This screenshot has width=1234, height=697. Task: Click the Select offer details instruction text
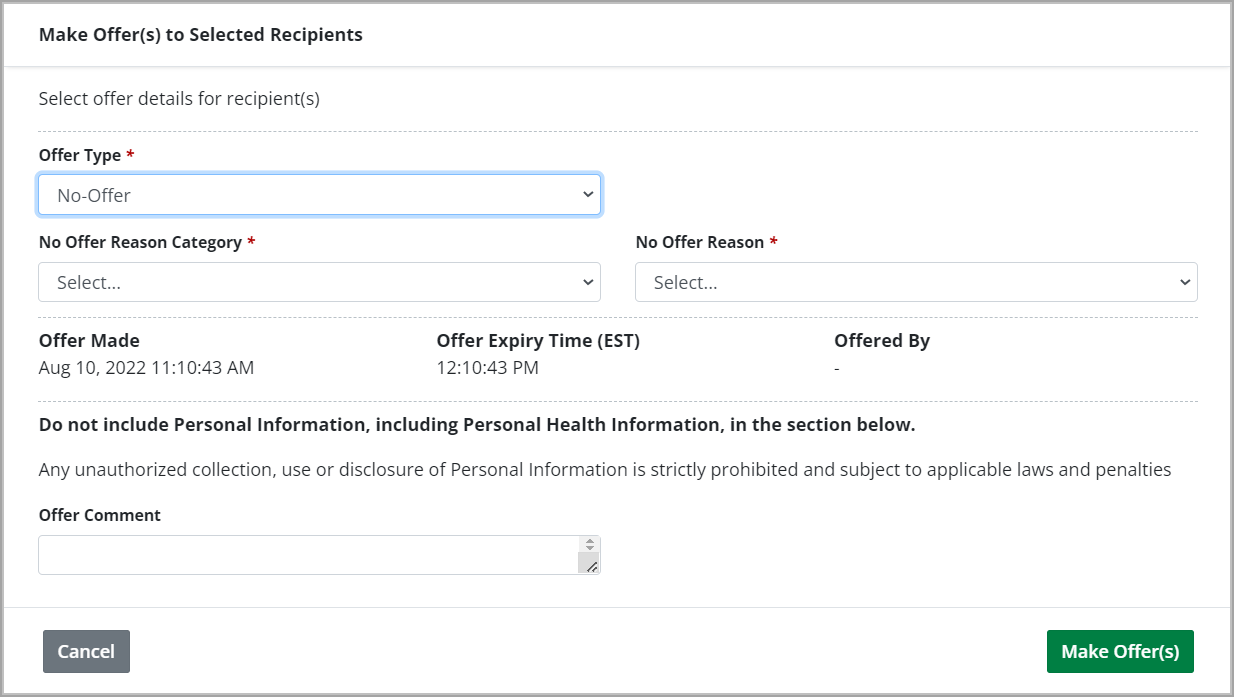(x=179, y=99)
